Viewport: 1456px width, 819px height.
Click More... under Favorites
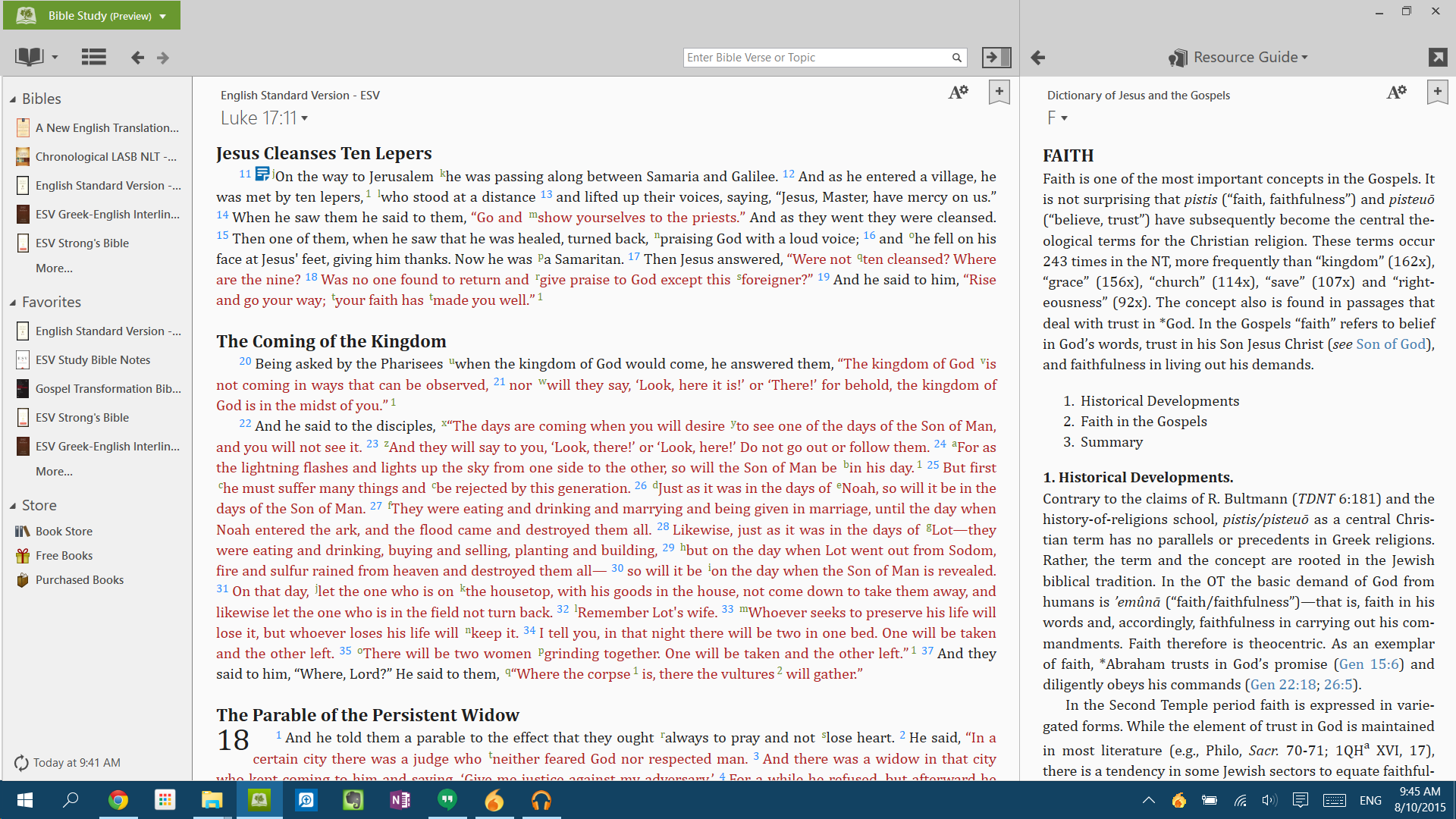pyautogui.click(x=54, y=472)
